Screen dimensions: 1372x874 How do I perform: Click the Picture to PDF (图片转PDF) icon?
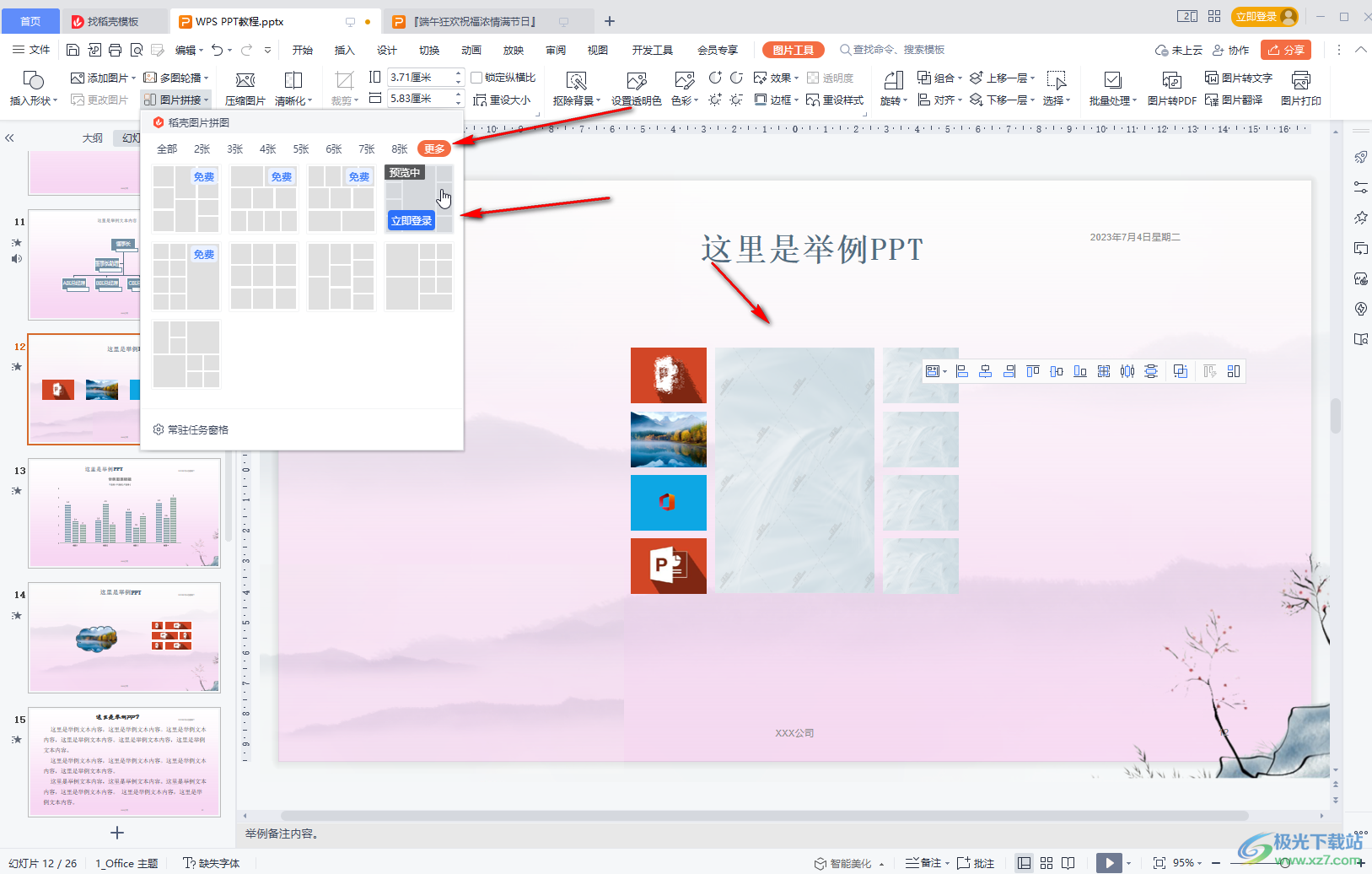[x=1171, y=80]
